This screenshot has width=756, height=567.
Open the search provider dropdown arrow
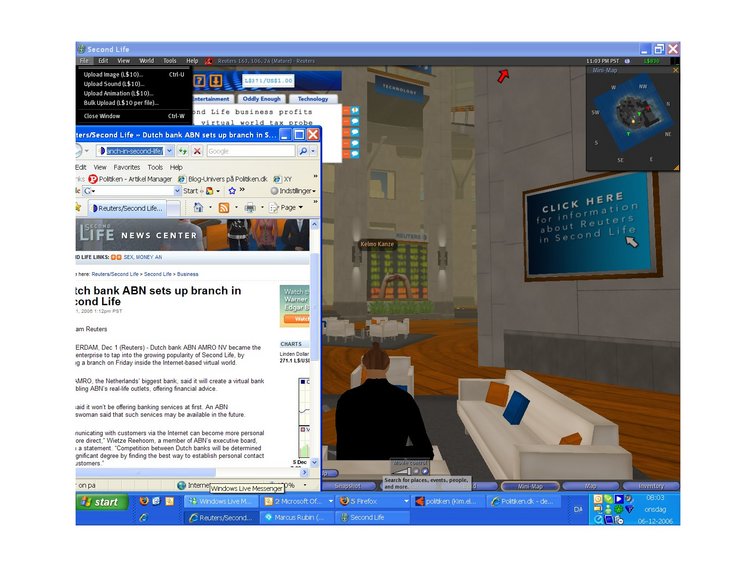tap(313, 151)
